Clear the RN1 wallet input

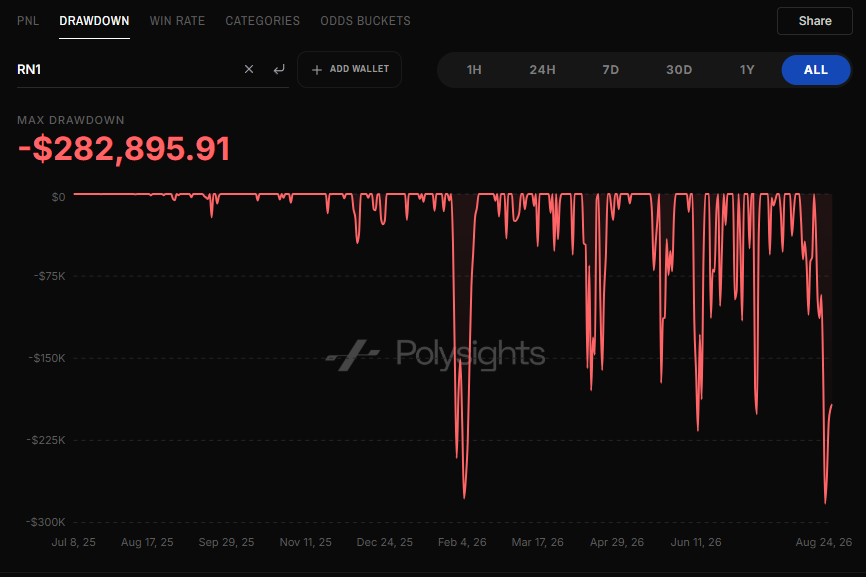249,69
